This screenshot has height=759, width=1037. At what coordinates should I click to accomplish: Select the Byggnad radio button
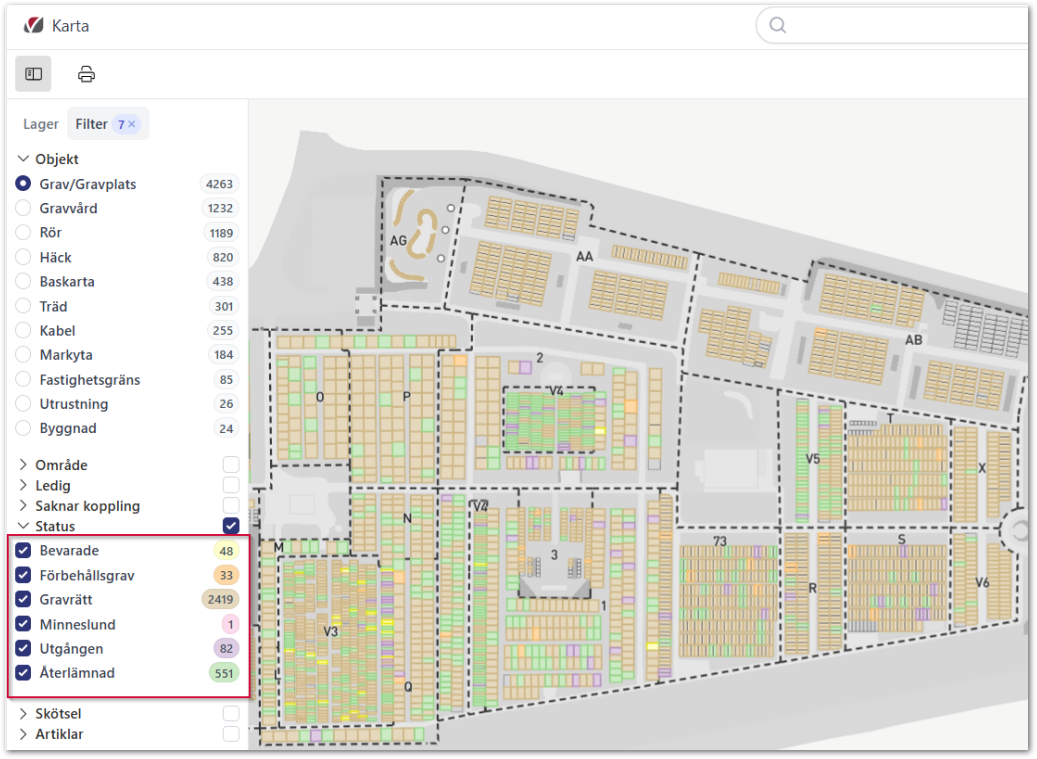click(23, 428)
